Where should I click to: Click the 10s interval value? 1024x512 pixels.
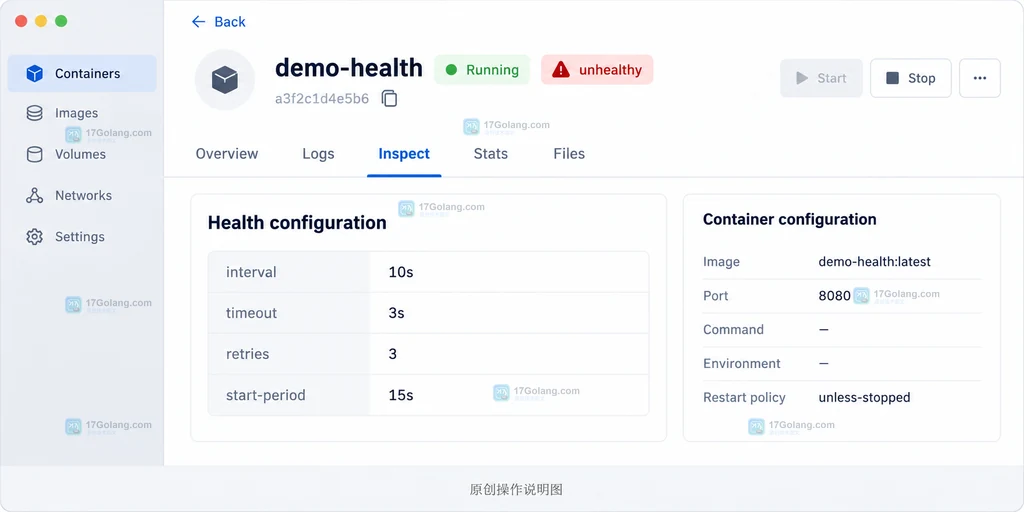pos(401,272)
